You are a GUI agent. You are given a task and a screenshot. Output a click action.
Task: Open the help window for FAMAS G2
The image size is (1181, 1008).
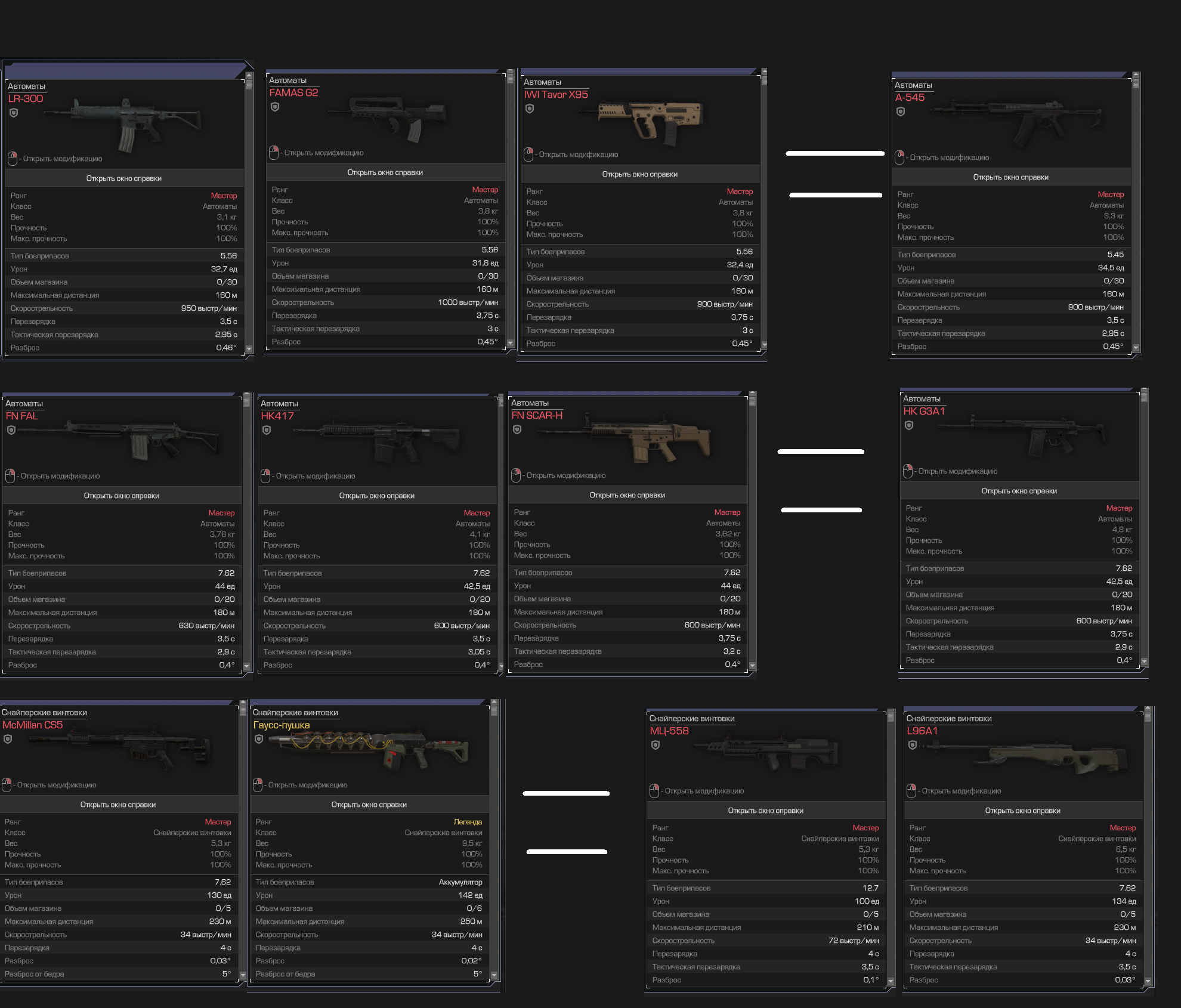coord(385,172)
